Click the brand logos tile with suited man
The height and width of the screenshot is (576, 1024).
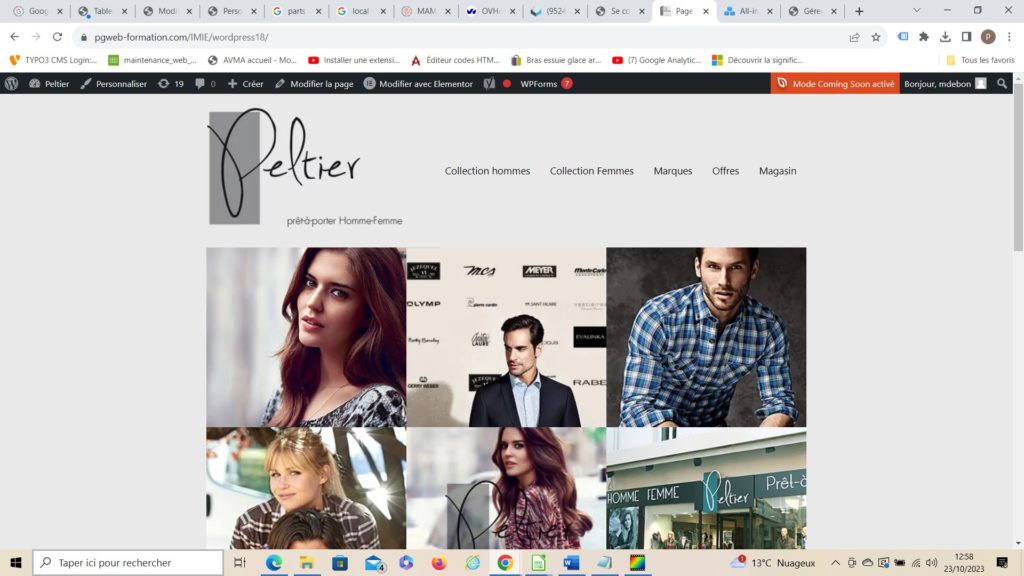tap(506, 337)
